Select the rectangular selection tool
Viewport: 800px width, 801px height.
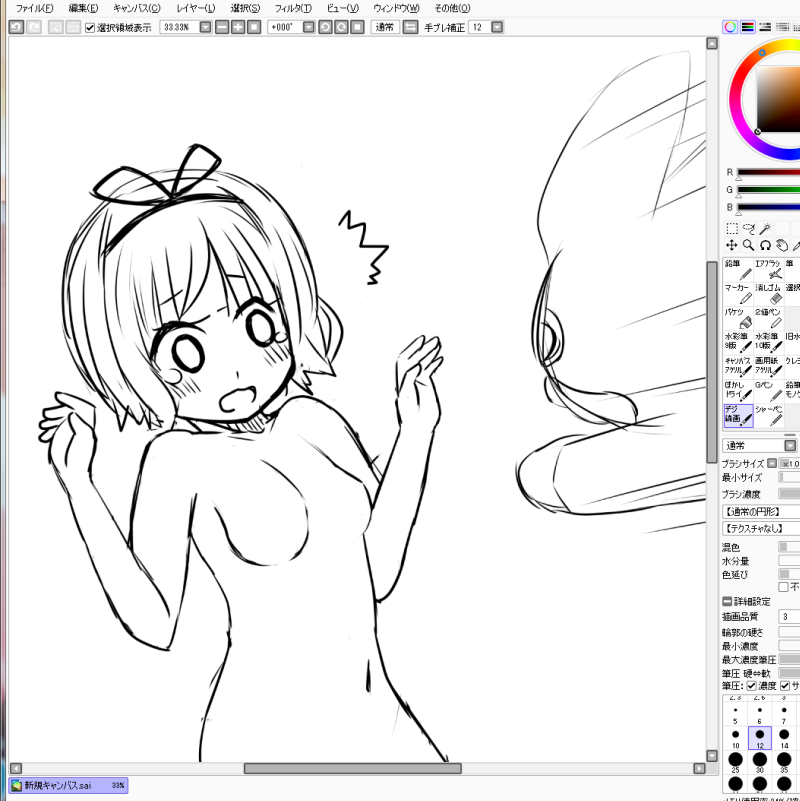732,228
